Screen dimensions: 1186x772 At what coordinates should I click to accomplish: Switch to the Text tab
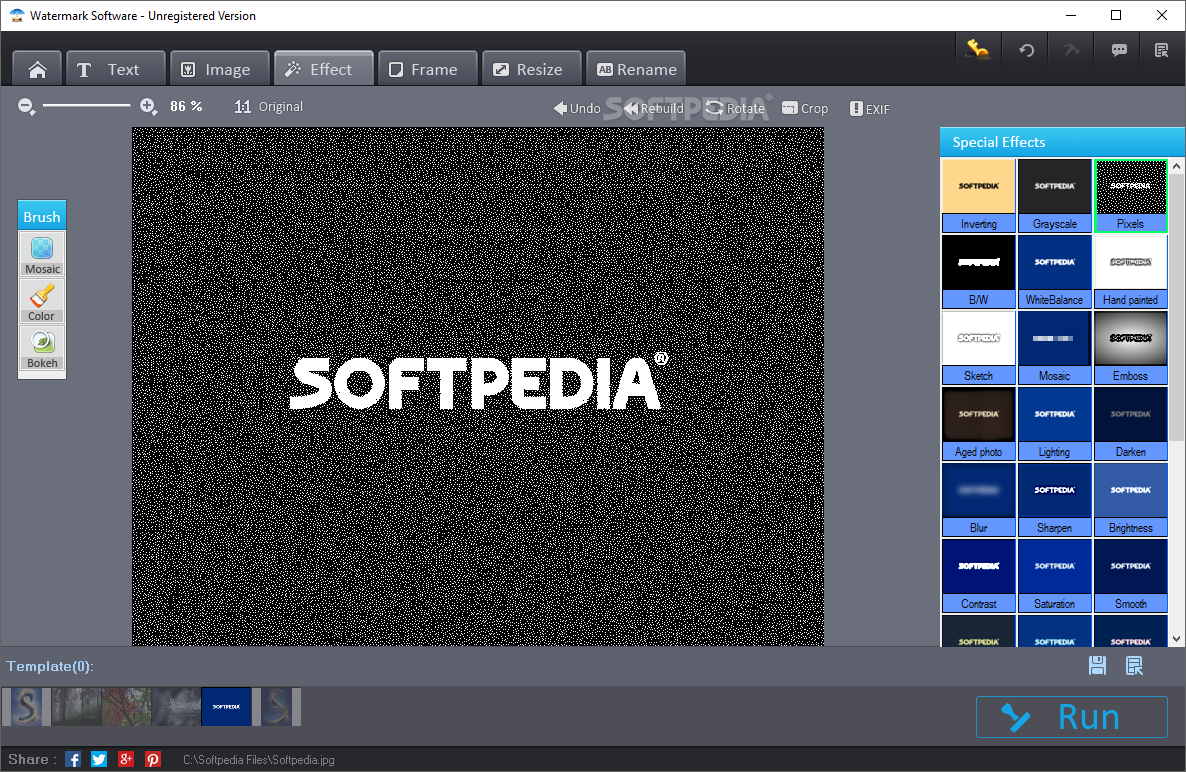click(116, 70)
